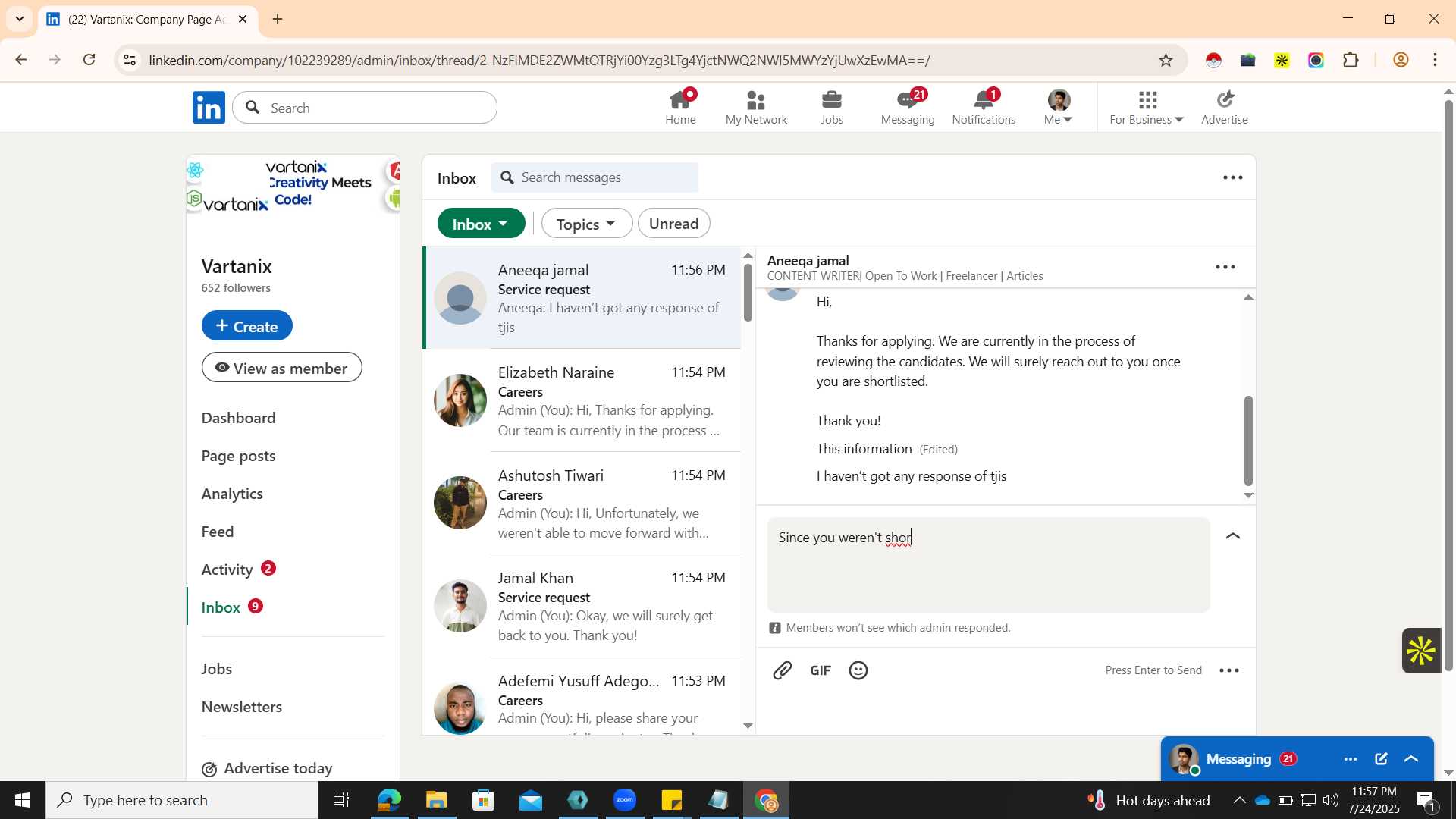Open Dashboard in page sidebar

[x=238, y=419]
